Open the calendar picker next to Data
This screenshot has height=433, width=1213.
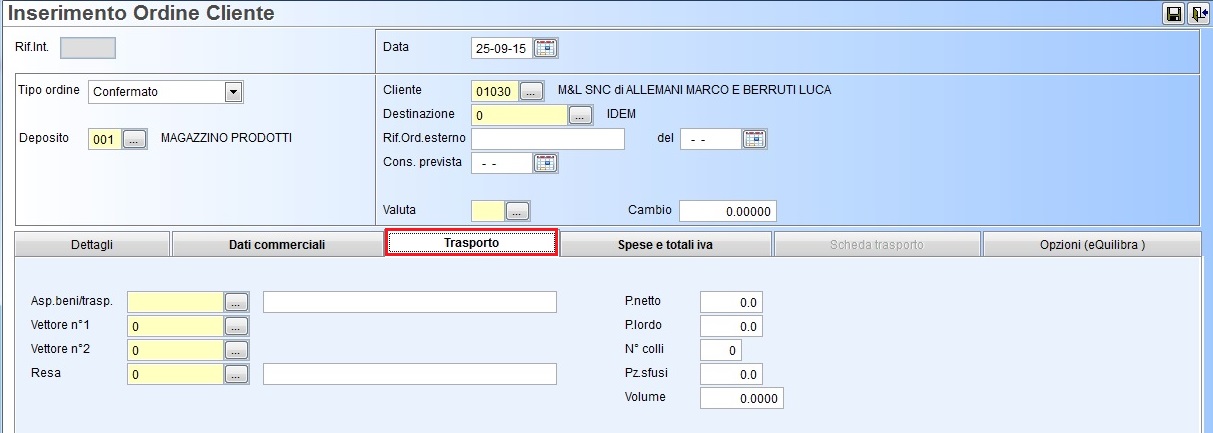pyautogui.click(x=546, y=48)
